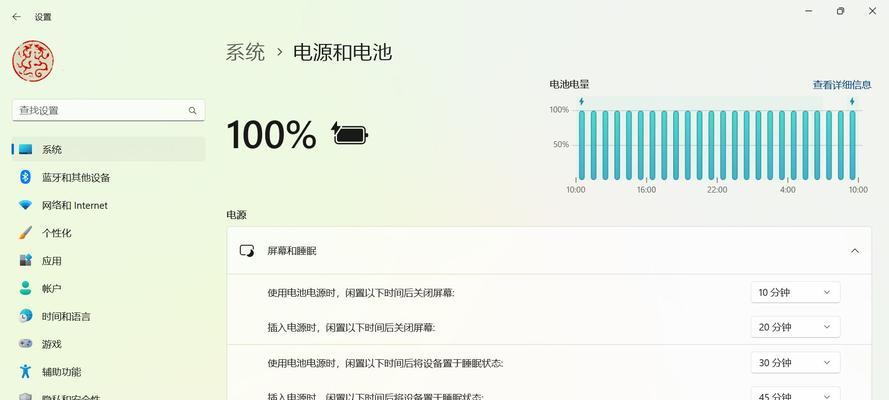Click the 4:00 chart time label
889x400 pixels.
click(788, 190)
